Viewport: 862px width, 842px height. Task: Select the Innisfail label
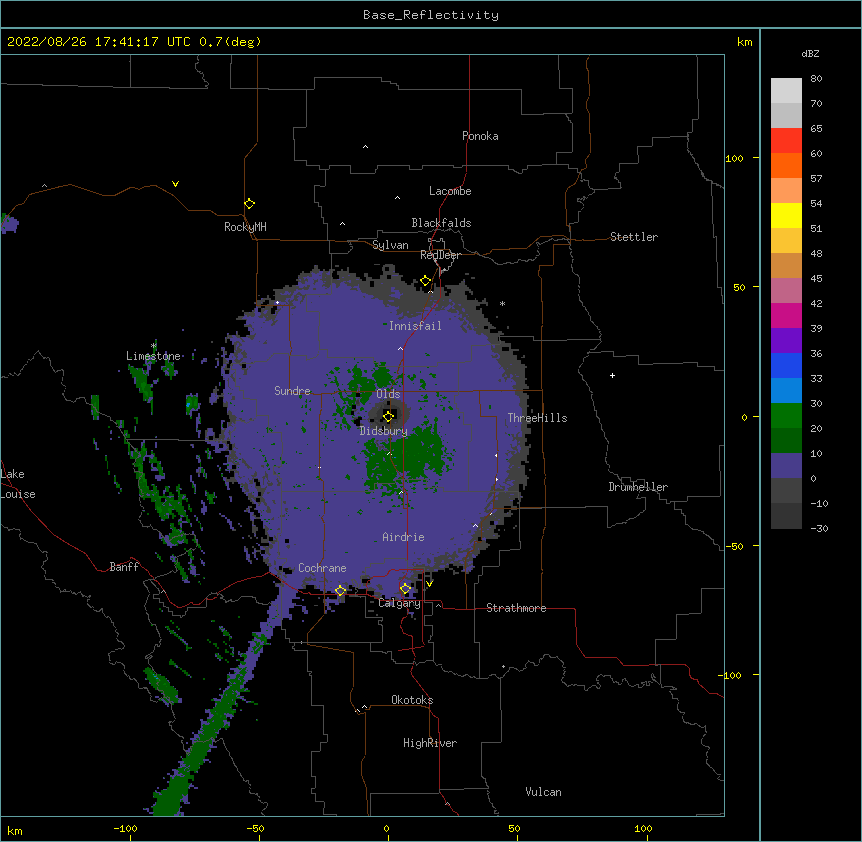point(415,326)
